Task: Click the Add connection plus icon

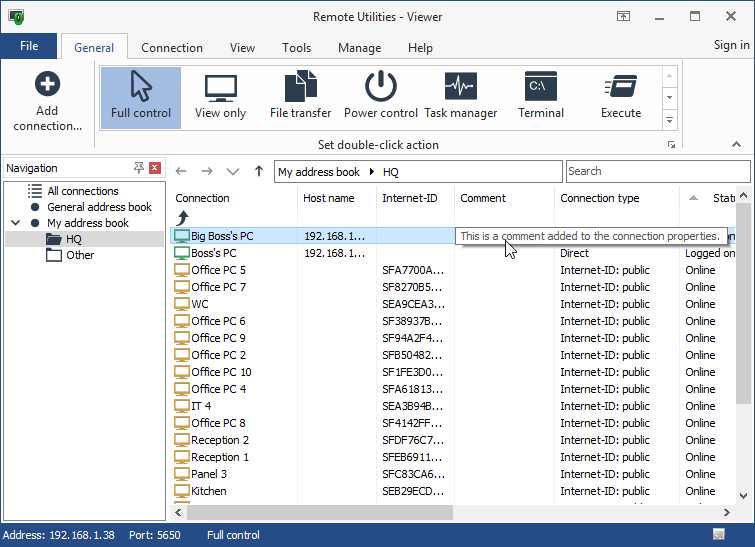Action: point(47,84)
